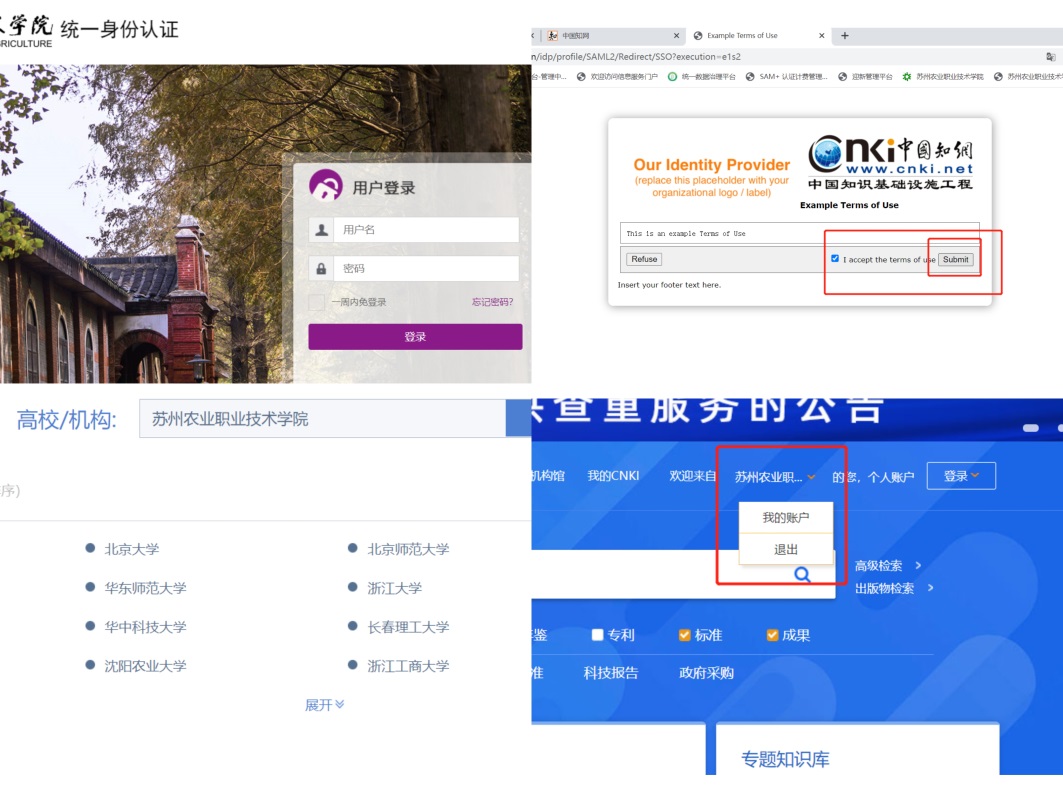The width and height of the screenshot is (1063, 797).
Task: Open the 忘记密码? link
Action: 492,302
